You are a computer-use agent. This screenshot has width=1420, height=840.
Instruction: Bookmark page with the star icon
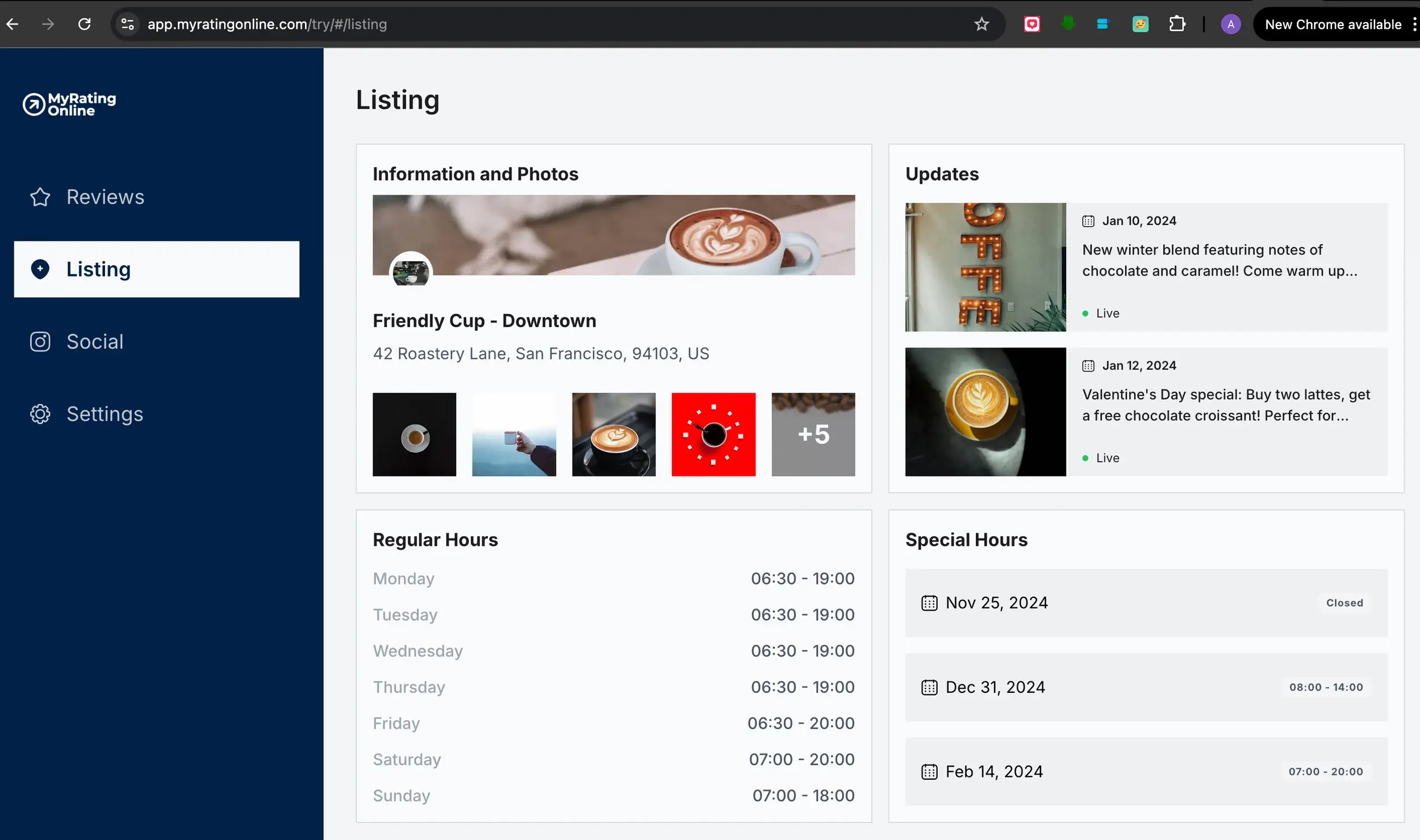(x=982, y=24)
